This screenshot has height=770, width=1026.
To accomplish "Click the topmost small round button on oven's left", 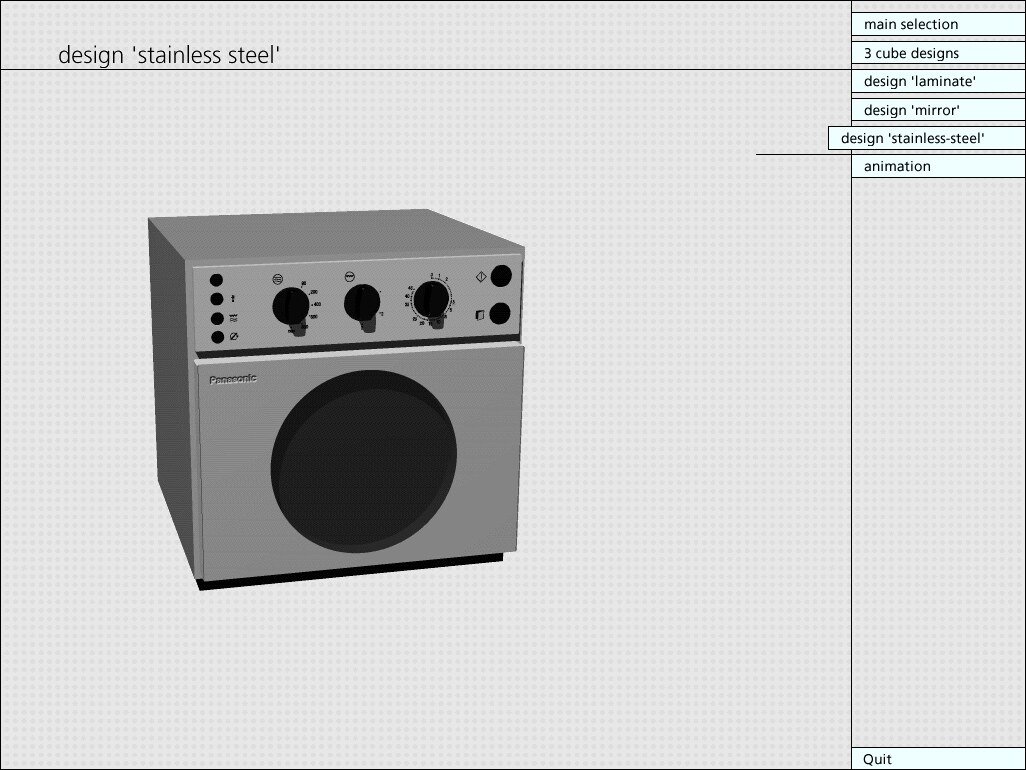I will point(217,280).
